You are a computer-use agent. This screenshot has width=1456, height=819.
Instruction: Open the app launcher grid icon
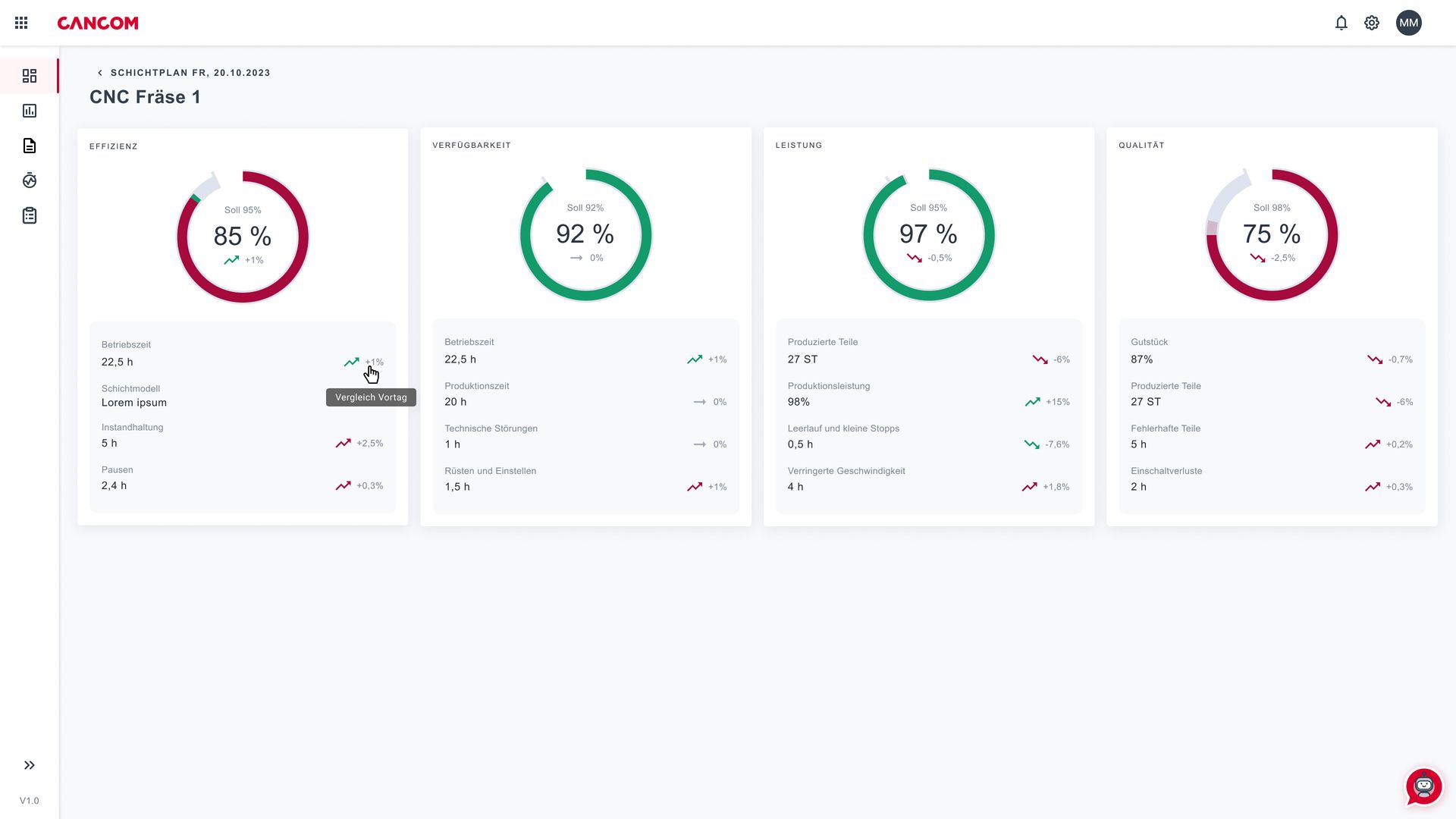[x=20, y=22]
